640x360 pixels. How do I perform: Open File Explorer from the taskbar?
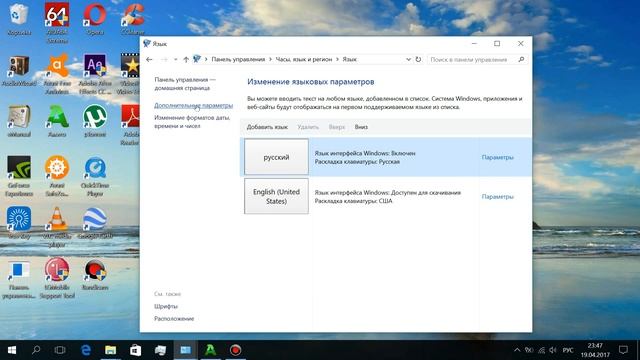(x=111, y=350)
